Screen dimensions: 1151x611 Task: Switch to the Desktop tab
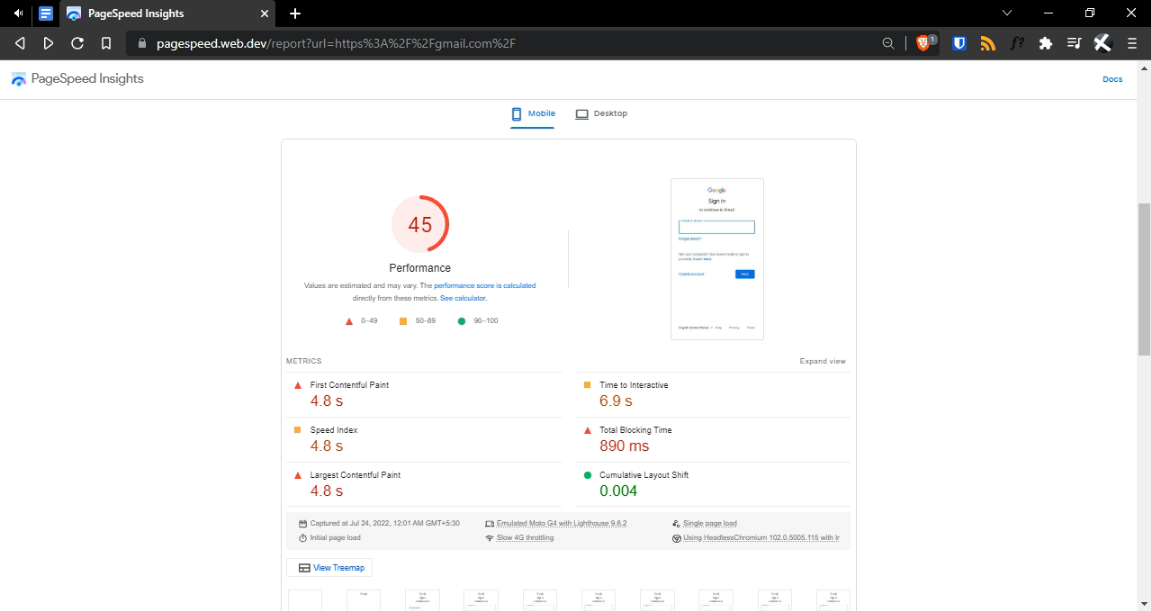(601, 114)
